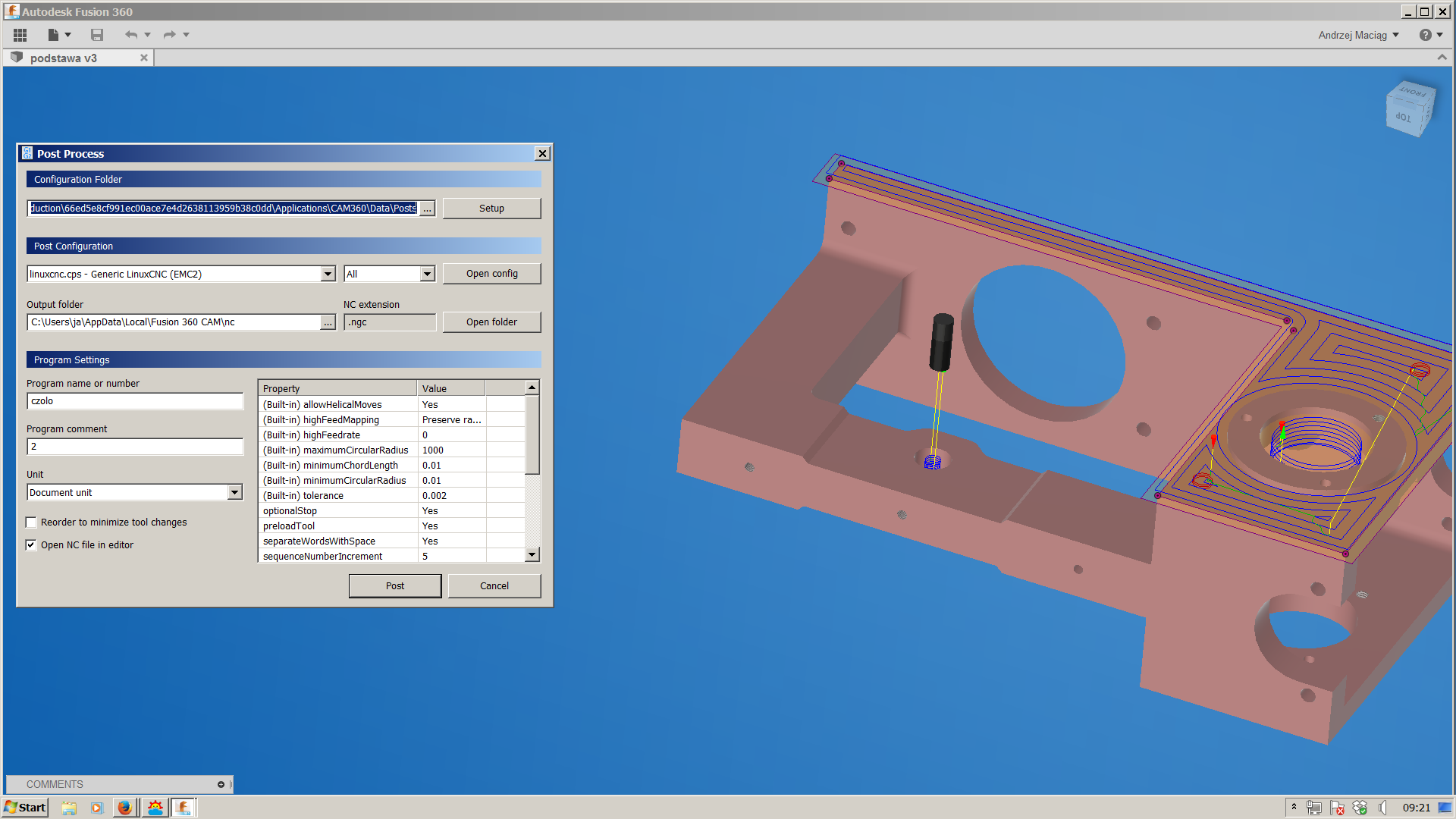Open the Help question mark icon
Screen dimensions: 1456x819
1426,35
